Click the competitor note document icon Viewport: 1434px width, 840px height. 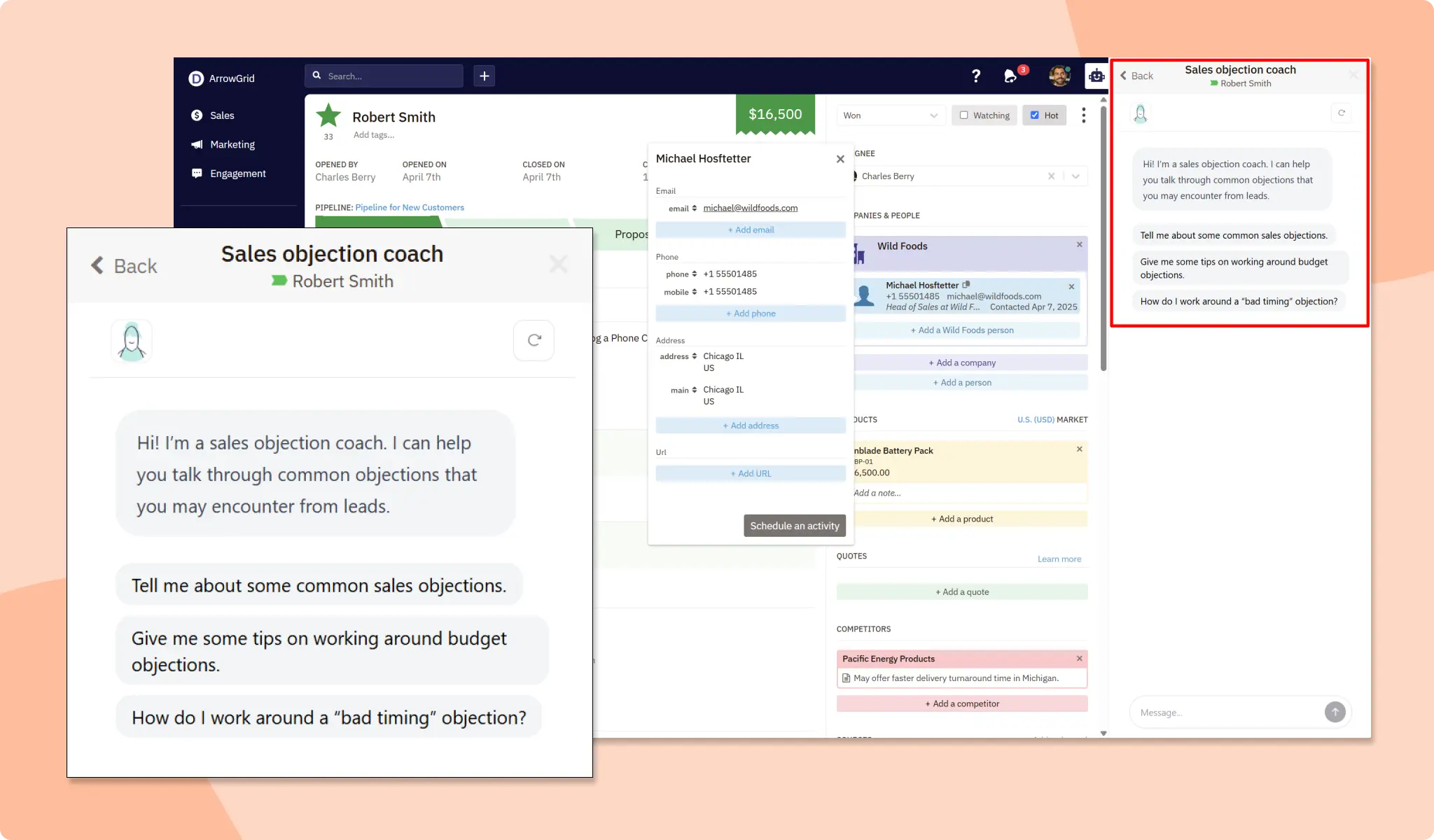point(846,678)
